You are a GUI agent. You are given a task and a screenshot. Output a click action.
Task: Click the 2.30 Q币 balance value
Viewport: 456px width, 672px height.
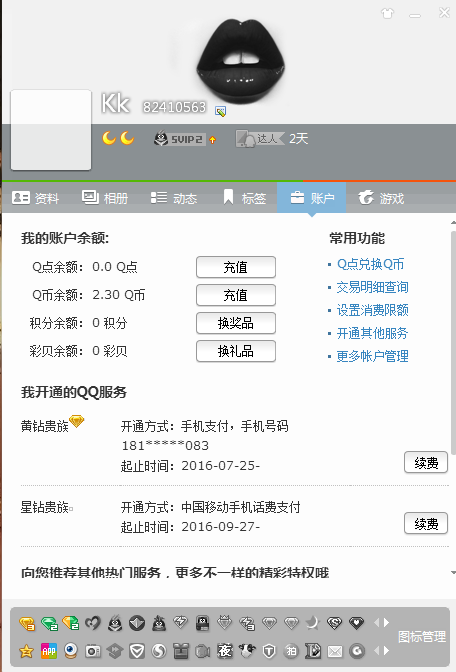119,295
